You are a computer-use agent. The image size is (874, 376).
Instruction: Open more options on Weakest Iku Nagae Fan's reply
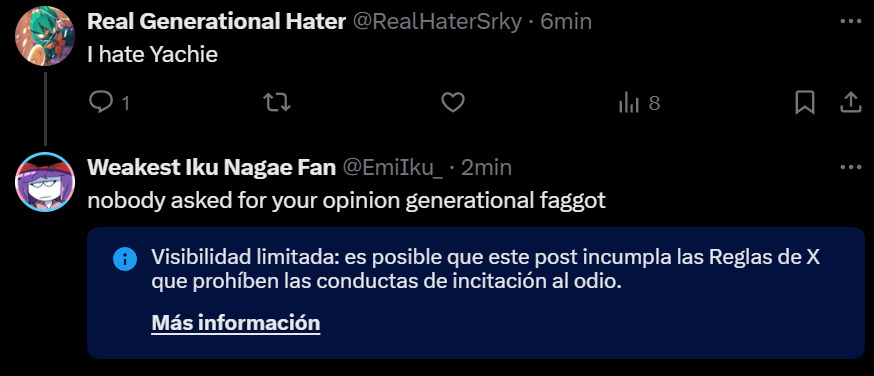(x=851, y=167)
